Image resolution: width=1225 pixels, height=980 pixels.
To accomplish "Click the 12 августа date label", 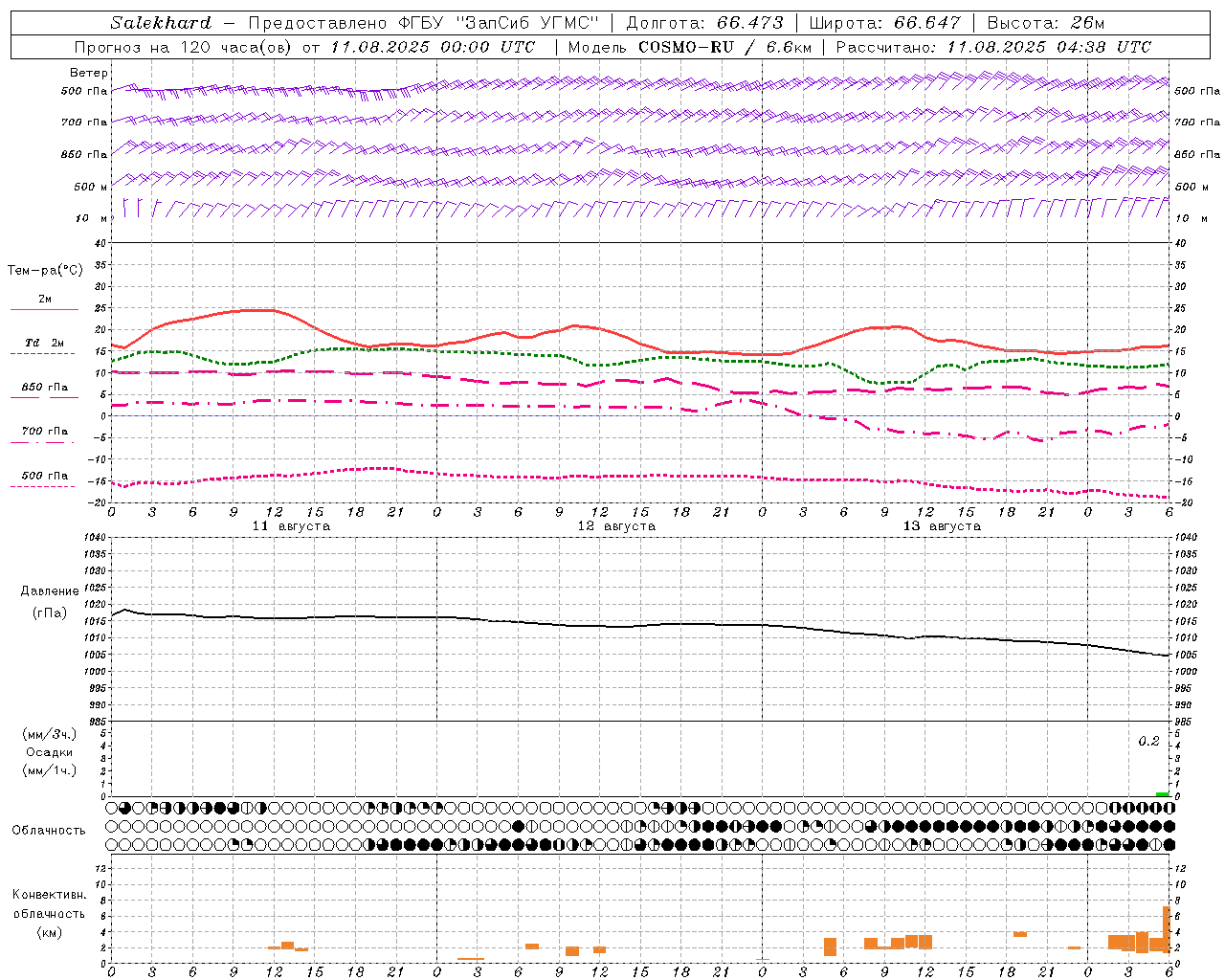I will pyautogui.click(x=616, y=526).
